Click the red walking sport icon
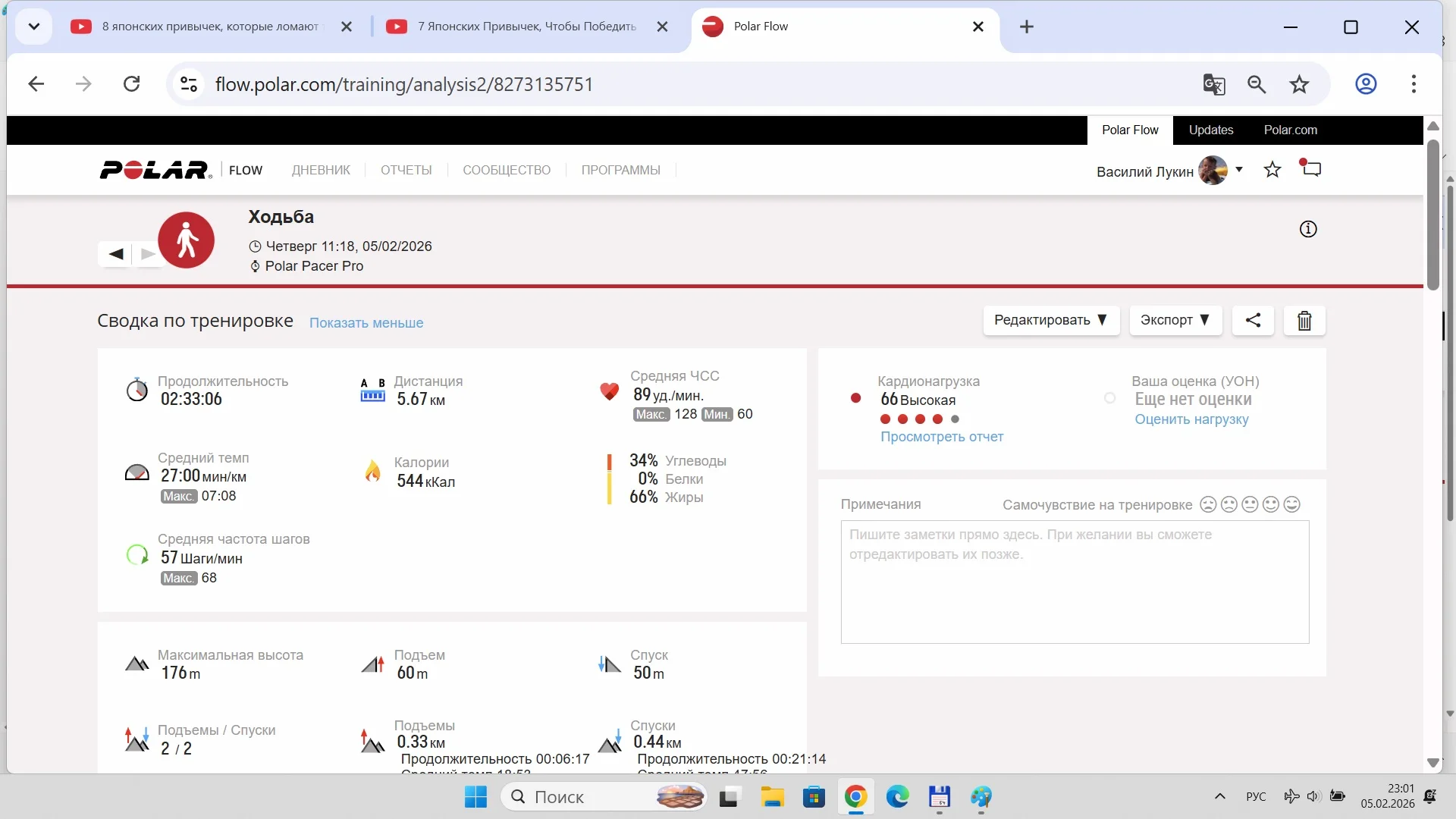The height and width of the screenshot is (819, 1456). (186, 240)
